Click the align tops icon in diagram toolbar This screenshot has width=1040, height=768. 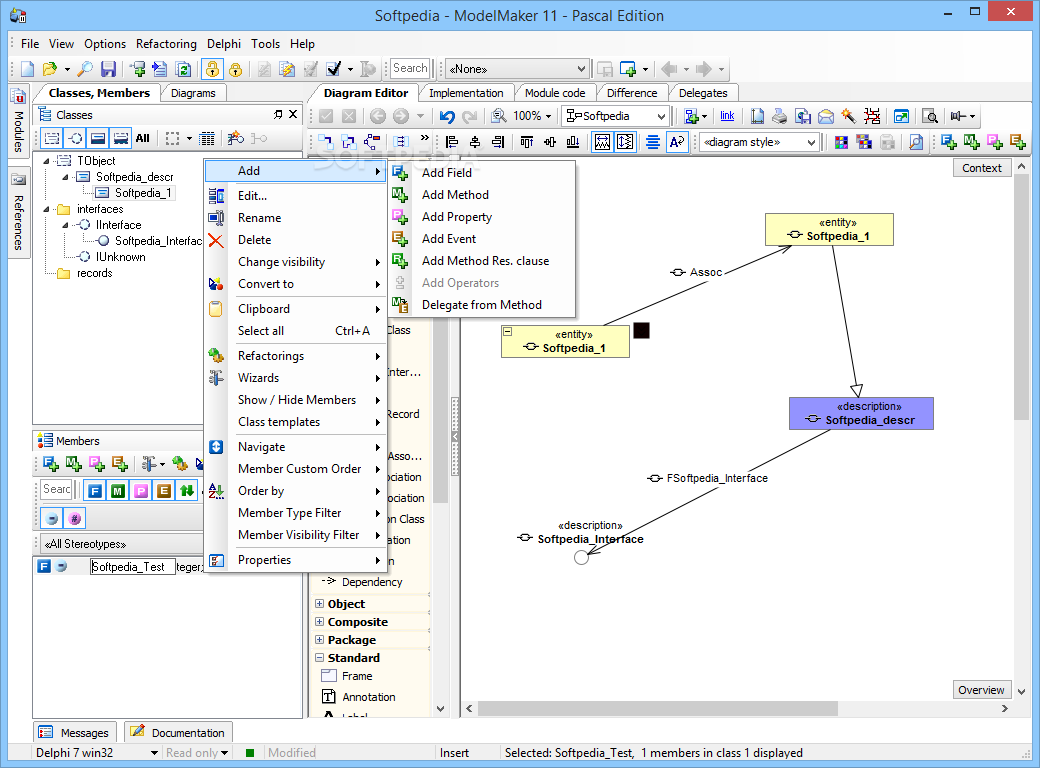tap(527, 141)
